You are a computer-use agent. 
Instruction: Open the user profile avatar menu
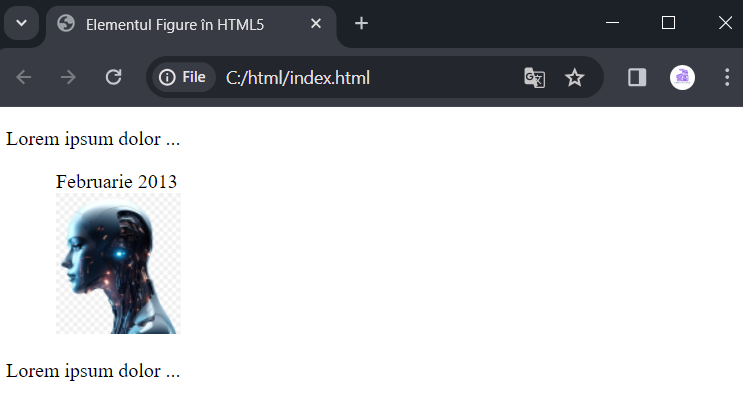click(682, 78)
